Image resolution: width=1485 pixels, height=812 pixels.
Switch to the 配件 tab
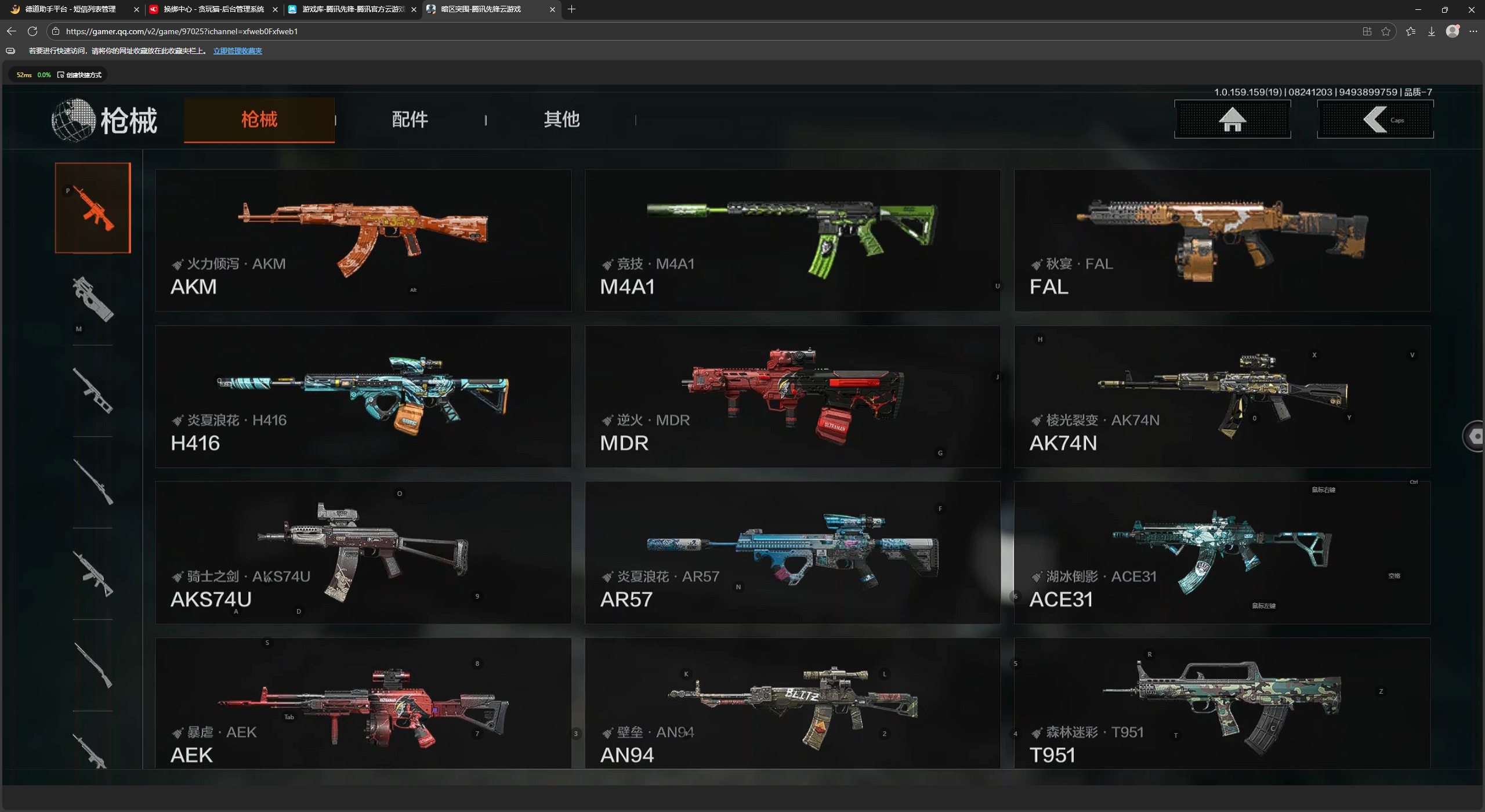coord(410,119)
